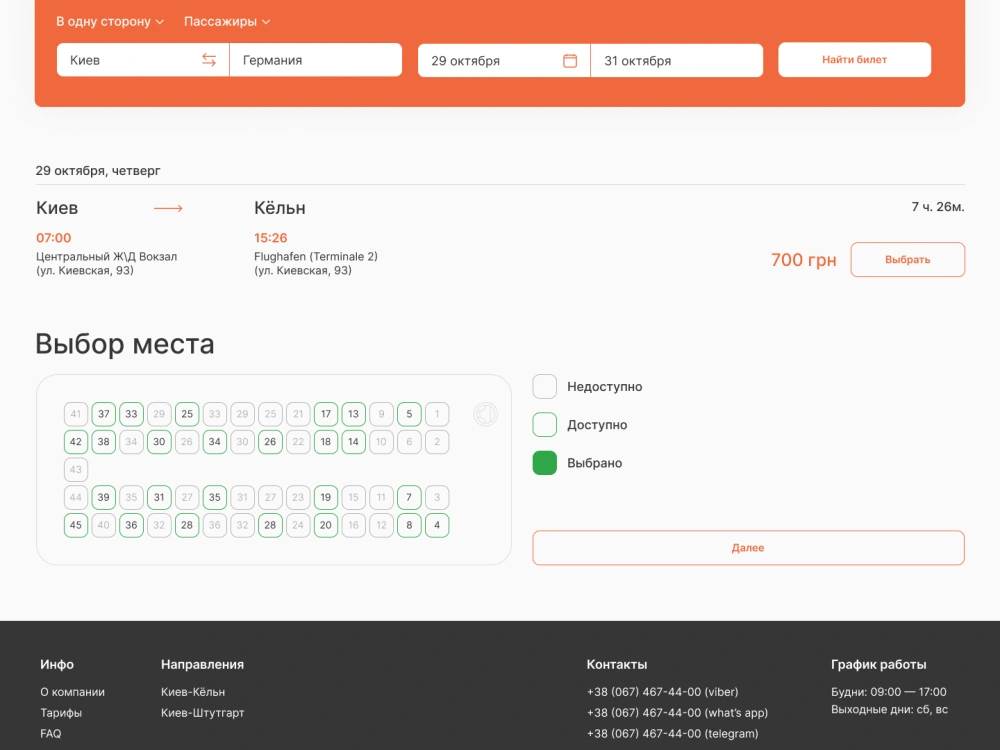The height and width of the screenshot is (750, 1000).
Task: Pick available seat 38
Action: tap(103, 442)
